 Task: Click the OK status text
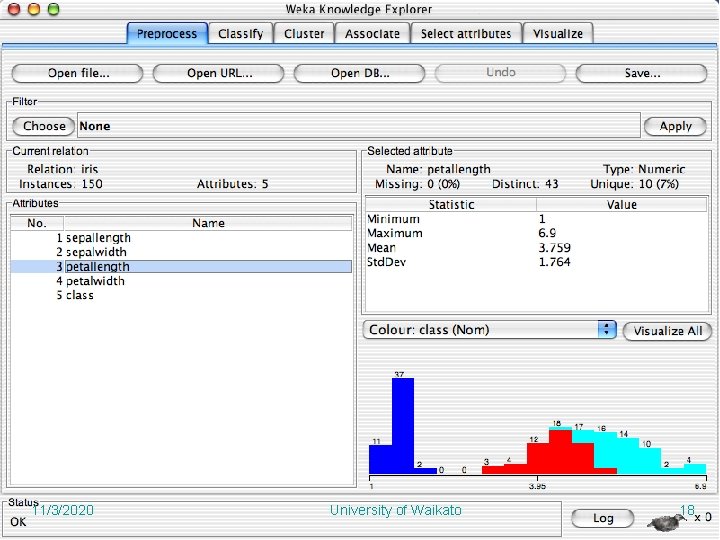[x=18, y=522]
